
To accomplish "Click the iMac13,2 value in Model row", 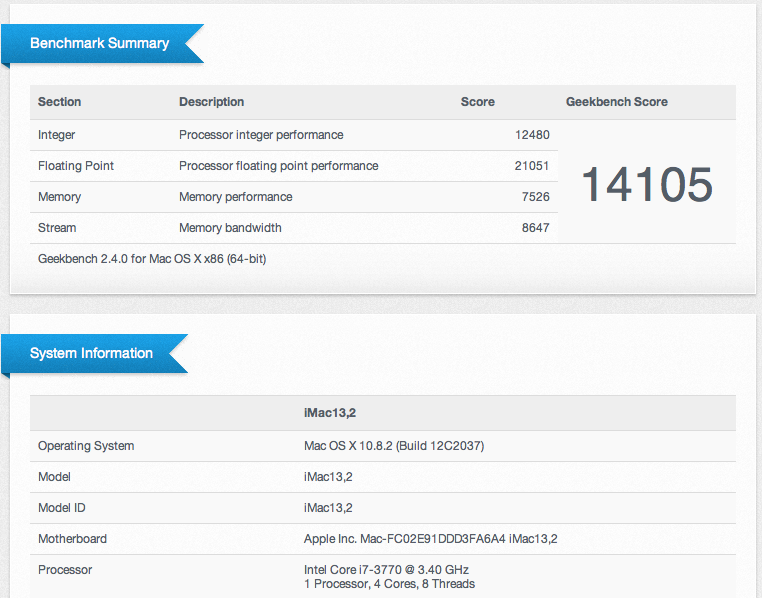I will [x=328, y=477].
